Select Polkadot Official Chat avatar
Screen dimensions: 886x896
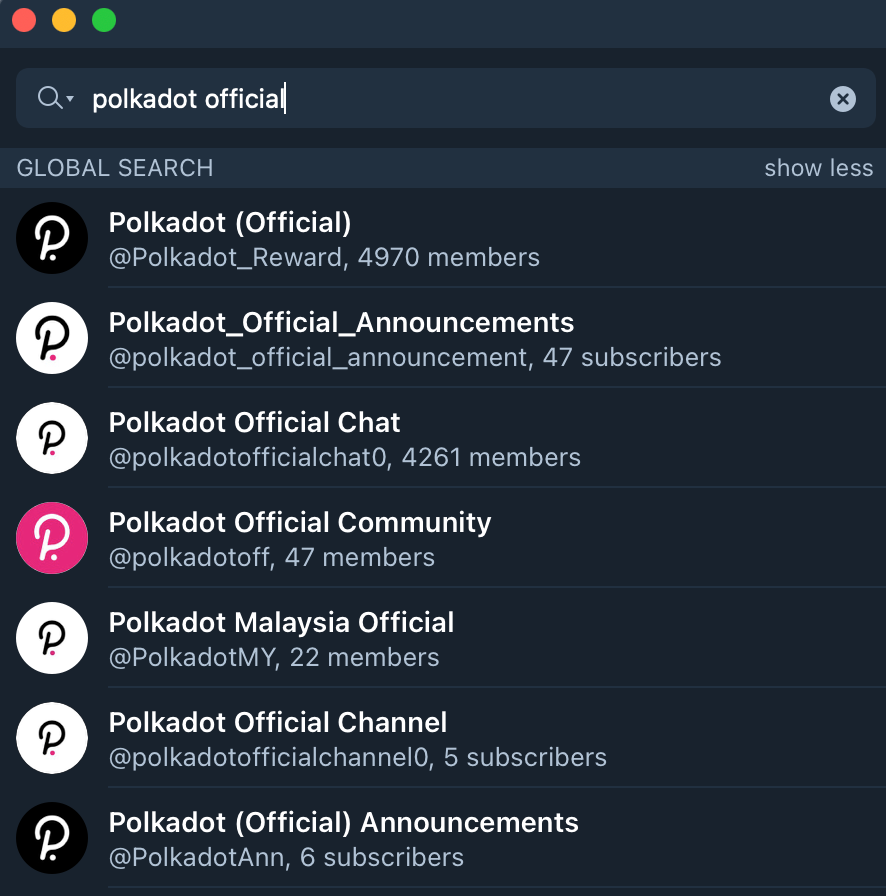pos(52,438)
